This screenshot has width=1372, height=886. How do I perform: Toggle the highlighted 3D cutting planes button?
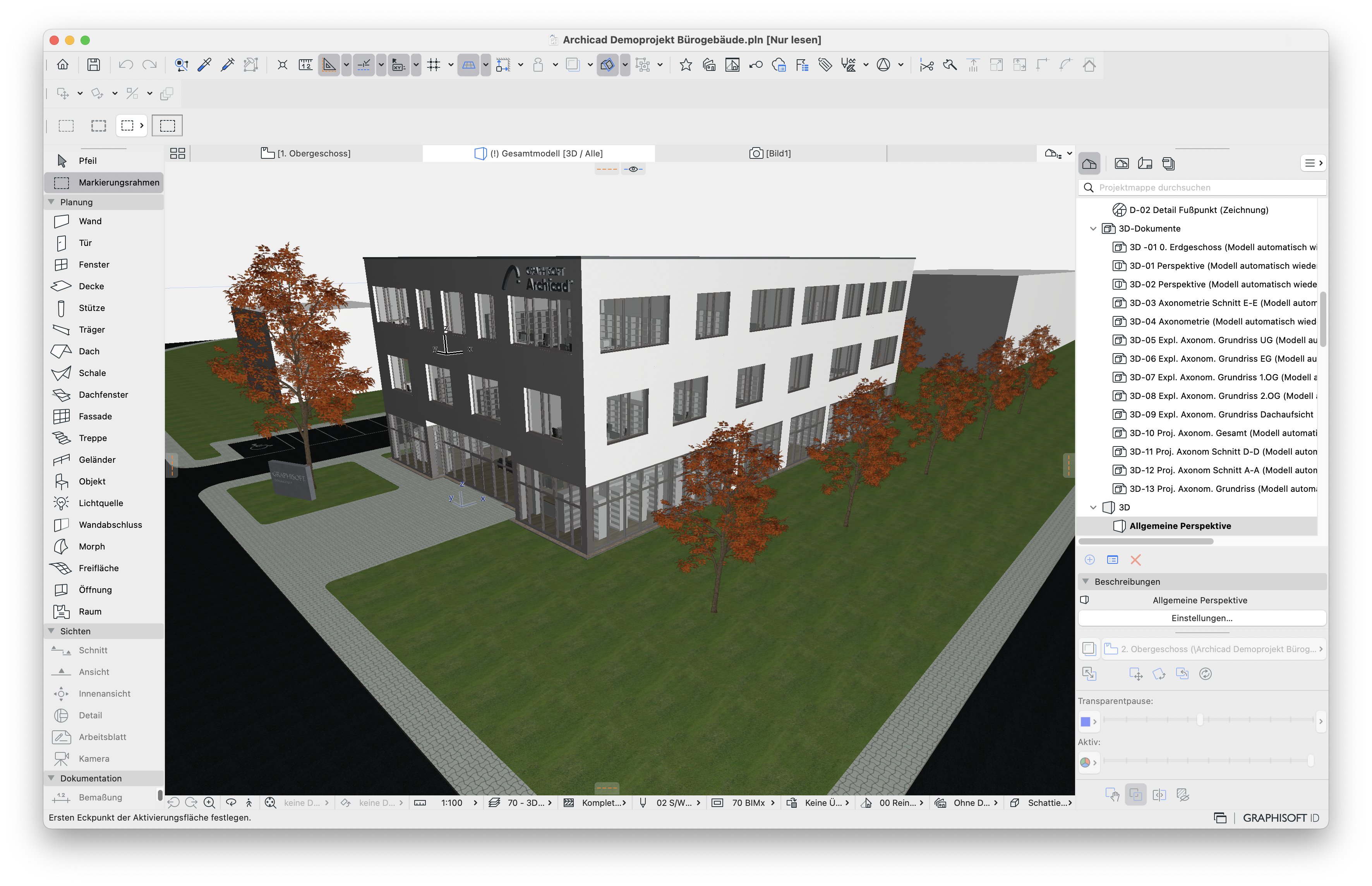click(x=608, y=65)
